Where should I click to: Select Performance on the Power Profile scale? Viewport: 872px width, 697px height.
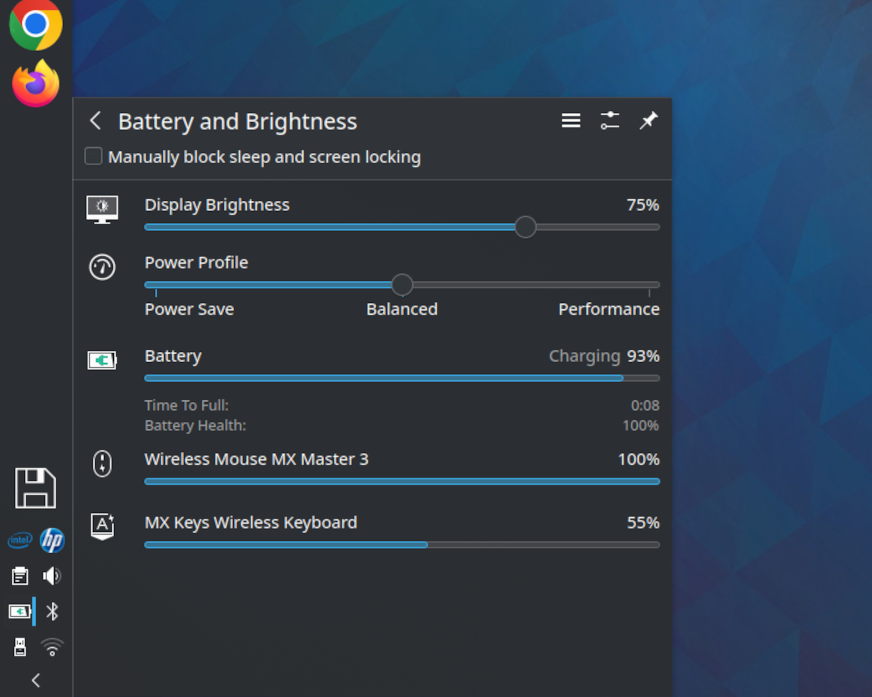click(609, 309)
